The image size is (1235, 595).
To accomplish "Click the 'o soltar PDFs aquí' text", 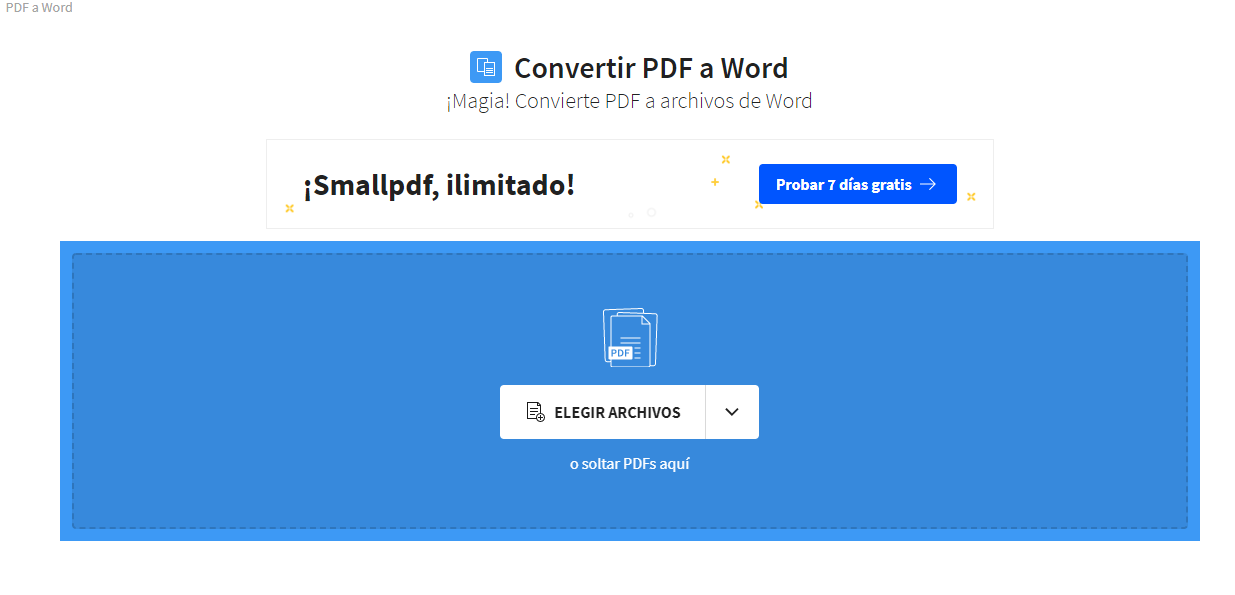I will click(629, 464).
